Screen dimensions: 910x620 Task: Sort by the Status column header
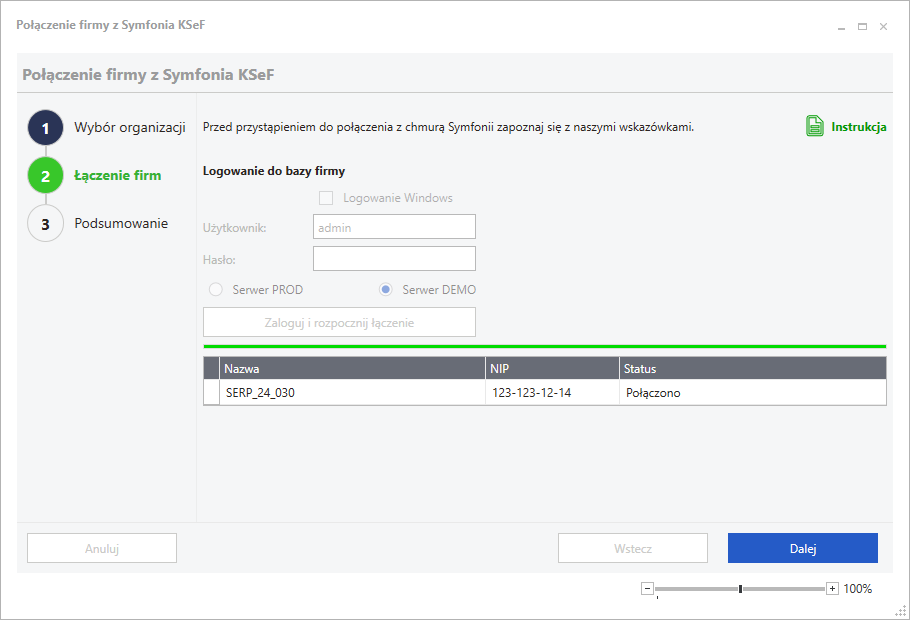pyautogui.click(x=753, y=369)
